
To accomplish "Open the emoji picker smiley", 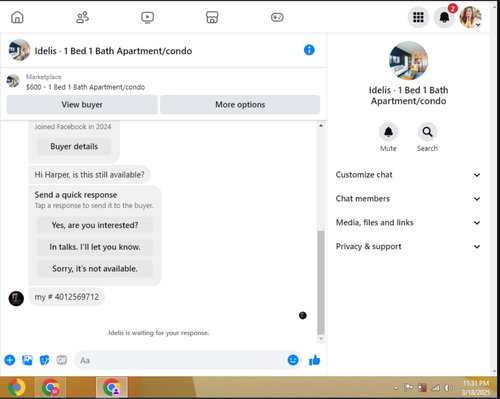I will [293, 360].
